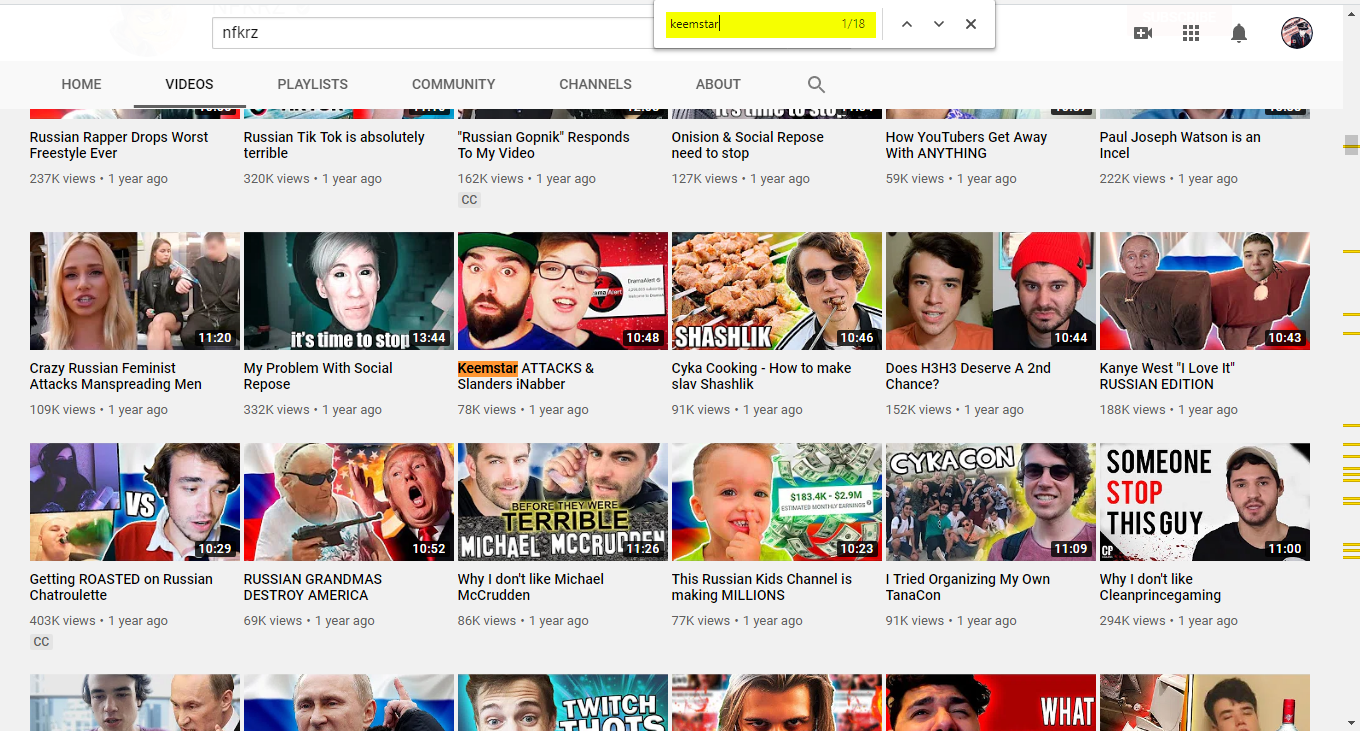Viewport: 1360px width, 731px height.
Task: Click title Paul Joseph Watson is an Incel
Action: 1180,145
